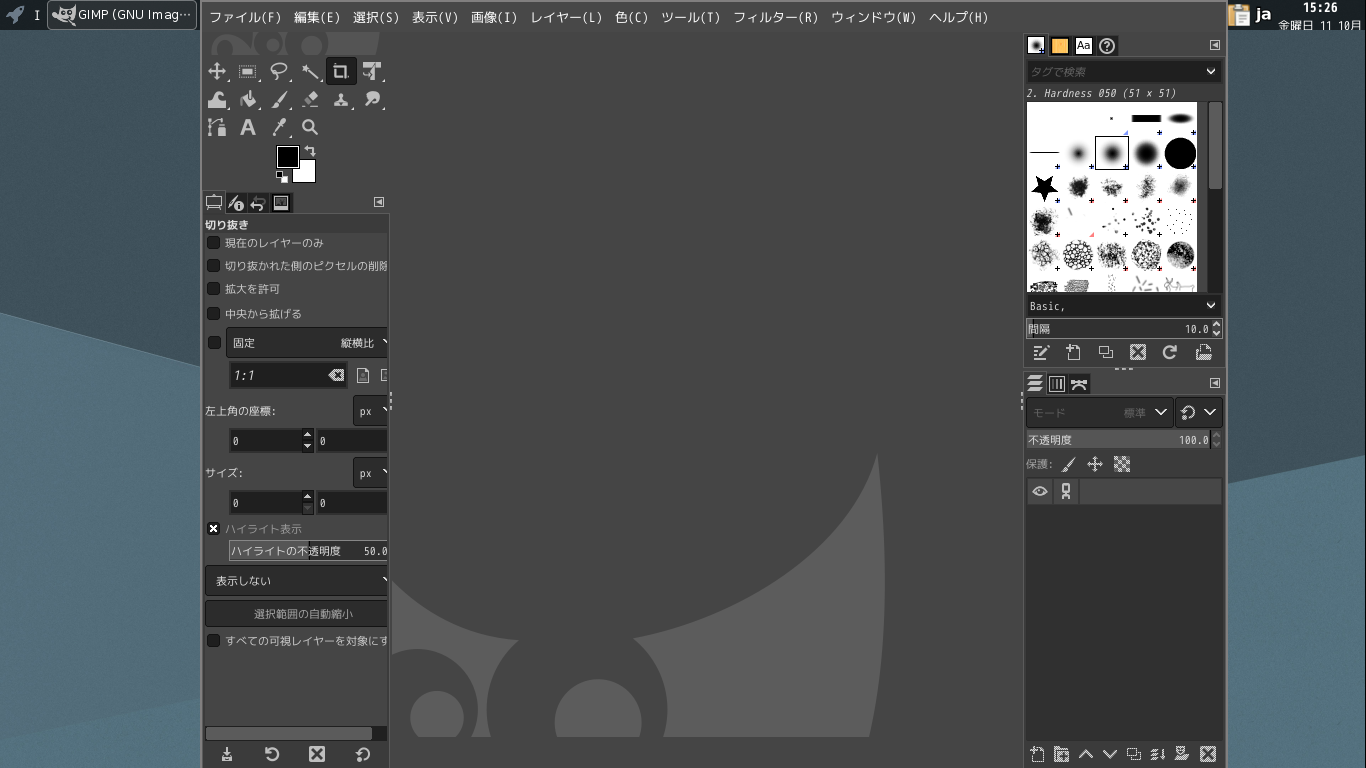
Task: Click the brush 間隔 spacing slider
Action: pos(1118,329)
